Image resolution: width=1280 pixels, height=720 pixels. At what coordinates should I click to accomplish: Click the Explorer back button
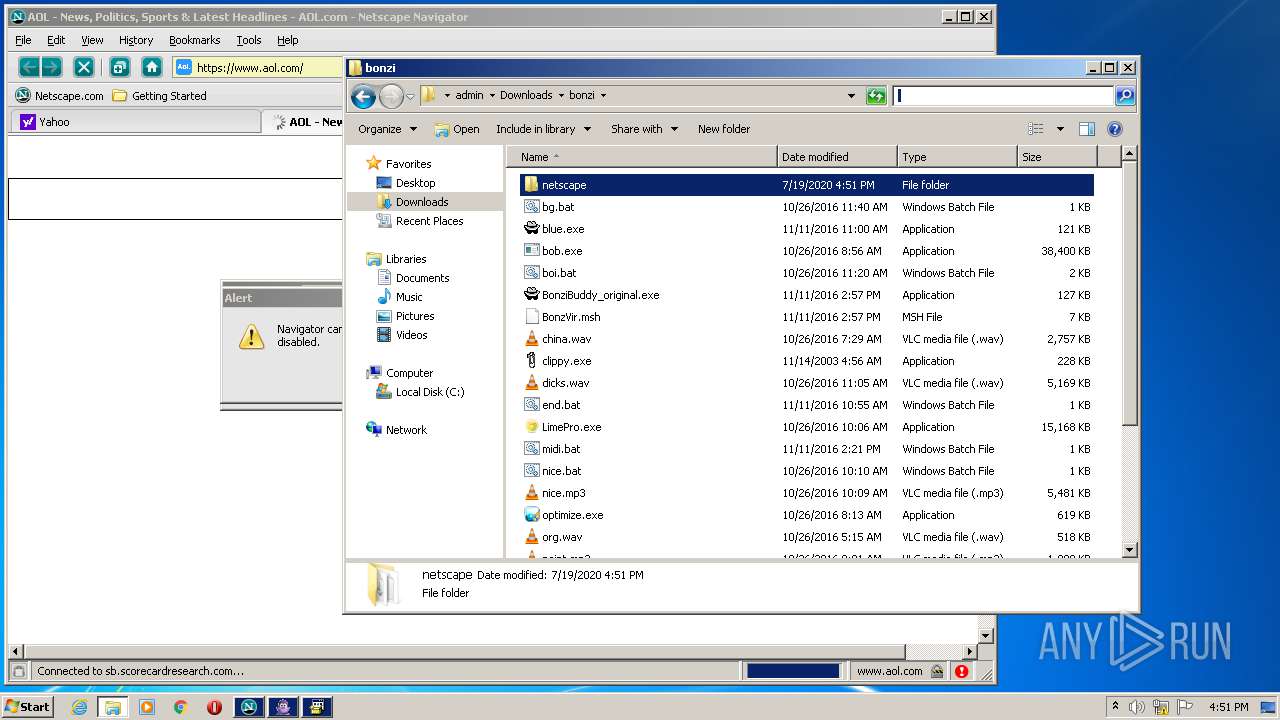click(364, 96)
